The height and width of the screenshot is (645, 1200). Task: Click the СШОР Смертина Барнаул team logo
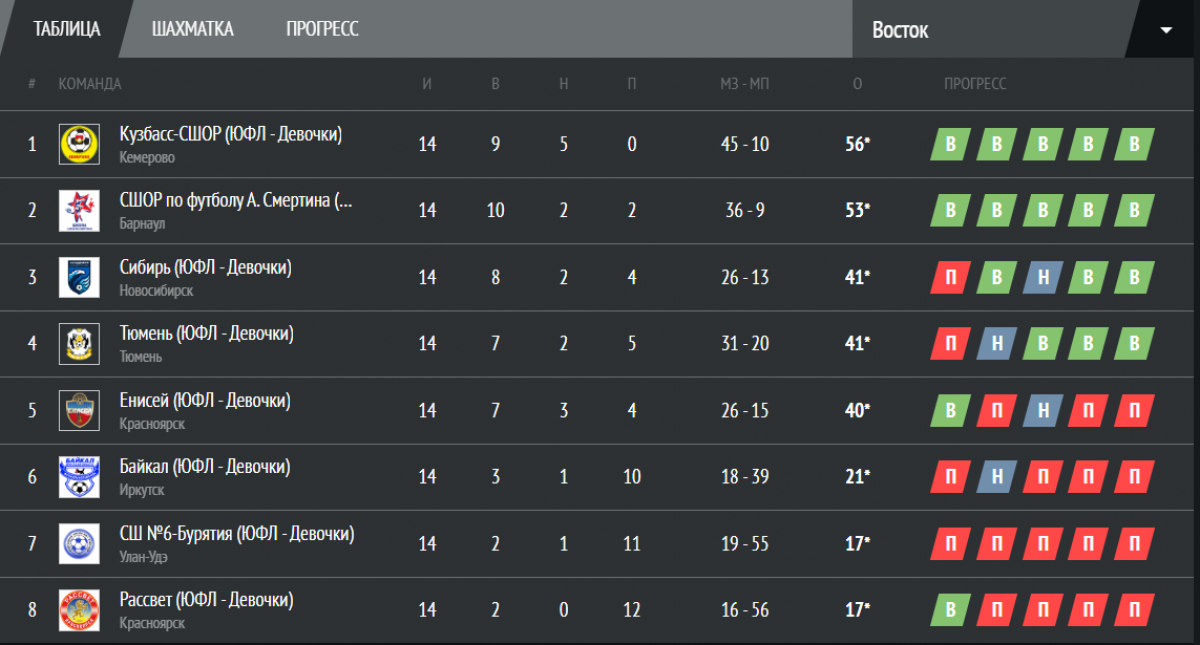(78, 210)
